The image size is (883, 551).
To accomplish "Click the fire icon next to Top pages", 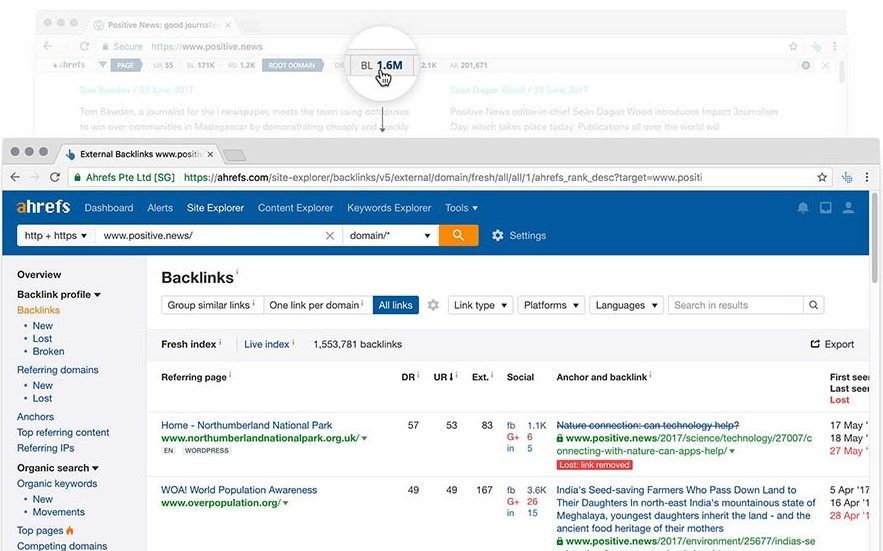I will tap(70, 530).
